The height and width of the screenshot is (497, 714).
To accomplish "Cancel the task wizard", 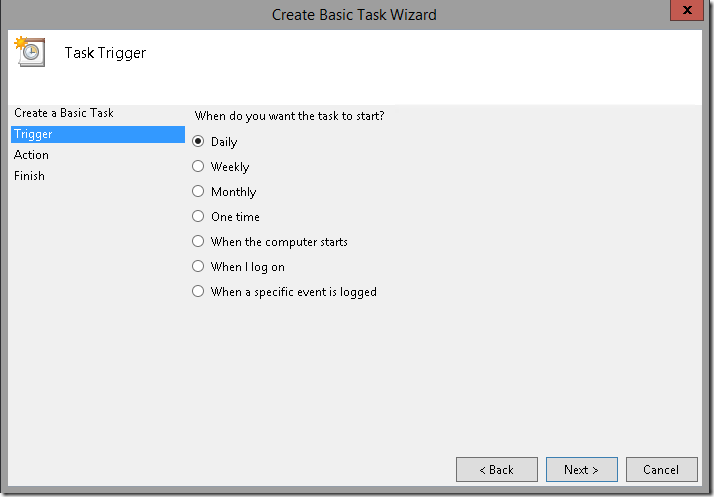I will pos(662,470).
